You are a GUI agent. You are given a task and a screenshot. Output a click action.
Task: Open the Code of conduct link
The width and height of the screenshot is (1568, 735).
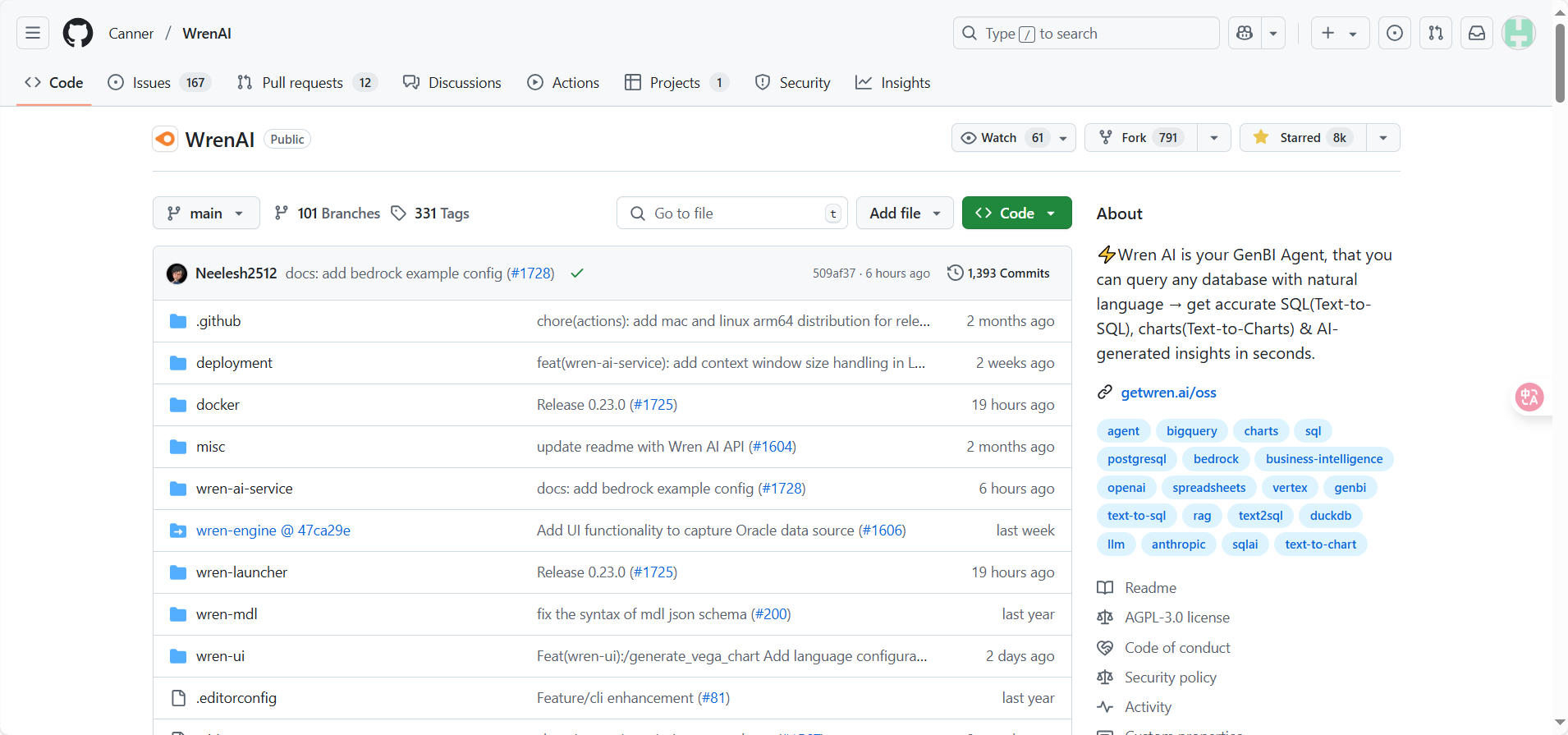1177,648
